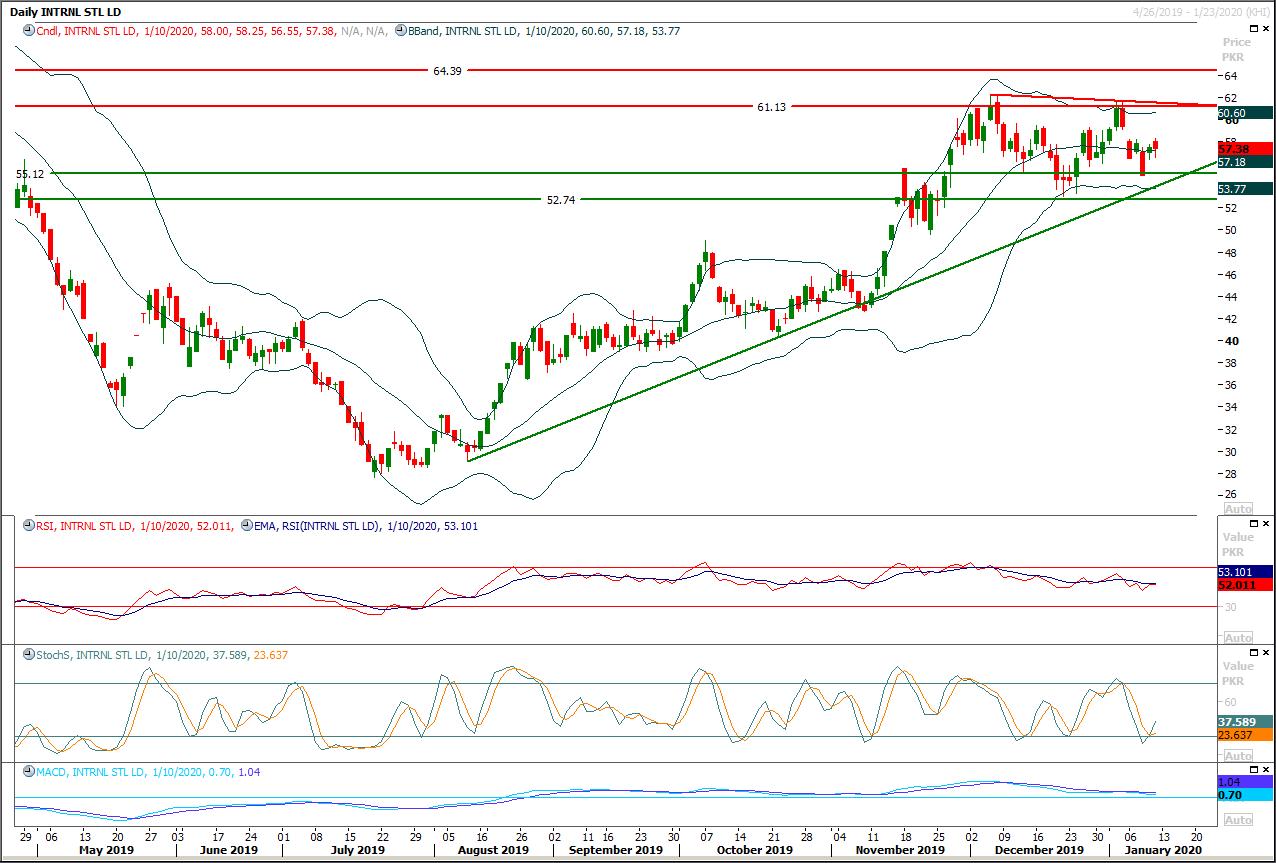Click the Price PKR axis heading
The image size is (1276, 863).
point(1237,50)
